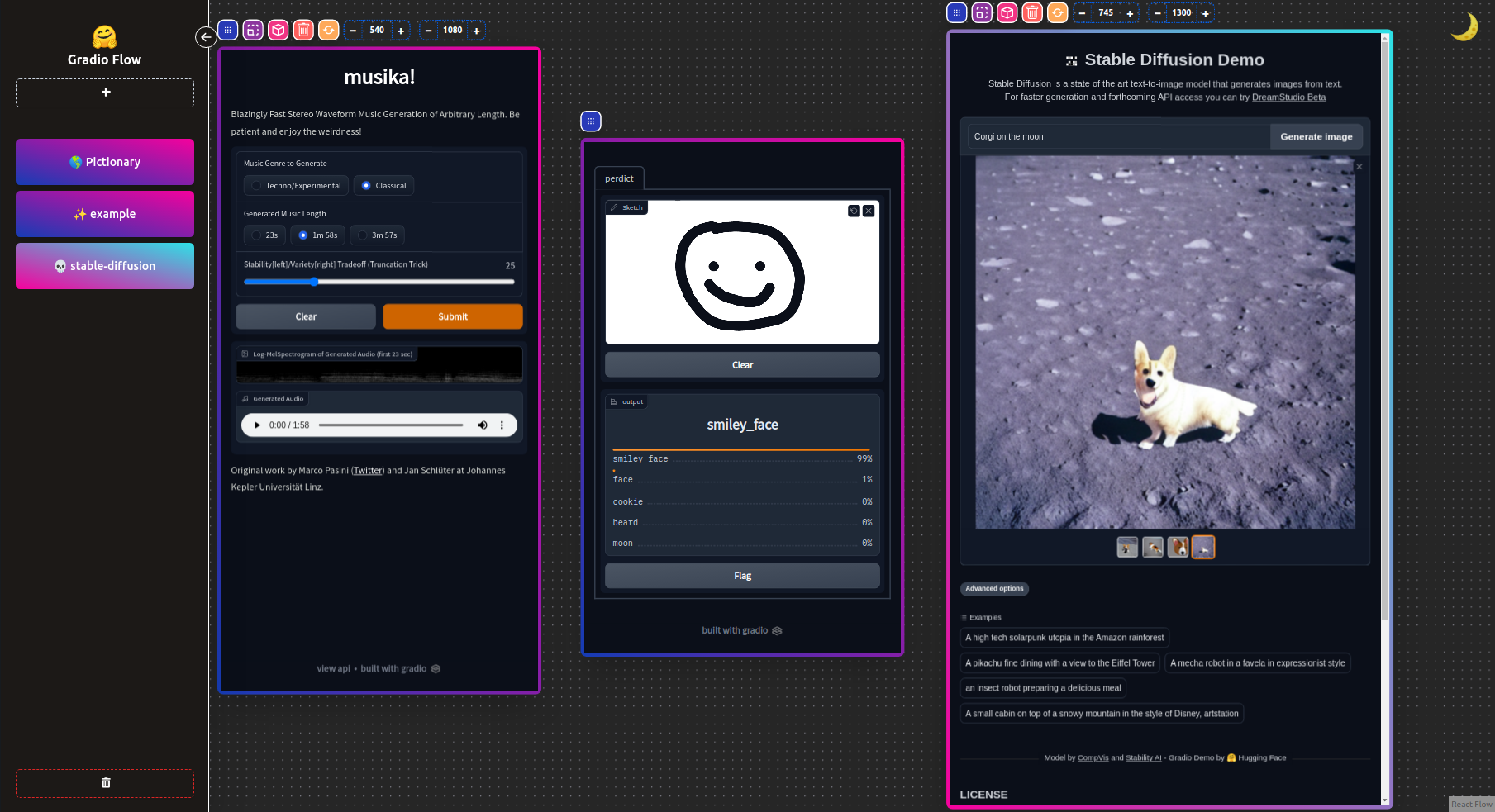Click grid menu icon above Stable Diffusion node
Viewport: 1495px width, 812px height.
pyautogui.click(x=956, y=12)
